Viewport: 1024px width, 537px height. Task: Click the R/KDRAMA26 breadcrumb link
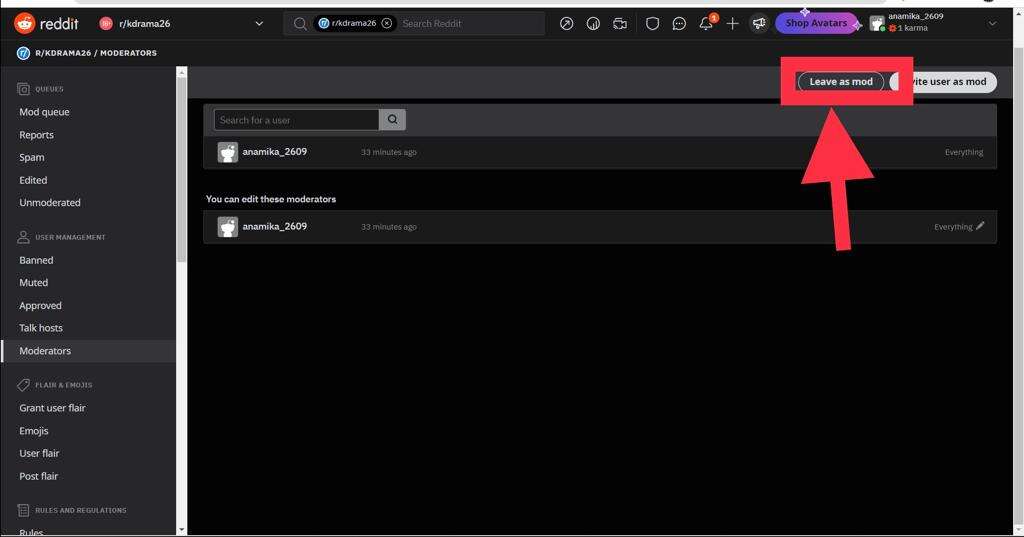[63, 53]
